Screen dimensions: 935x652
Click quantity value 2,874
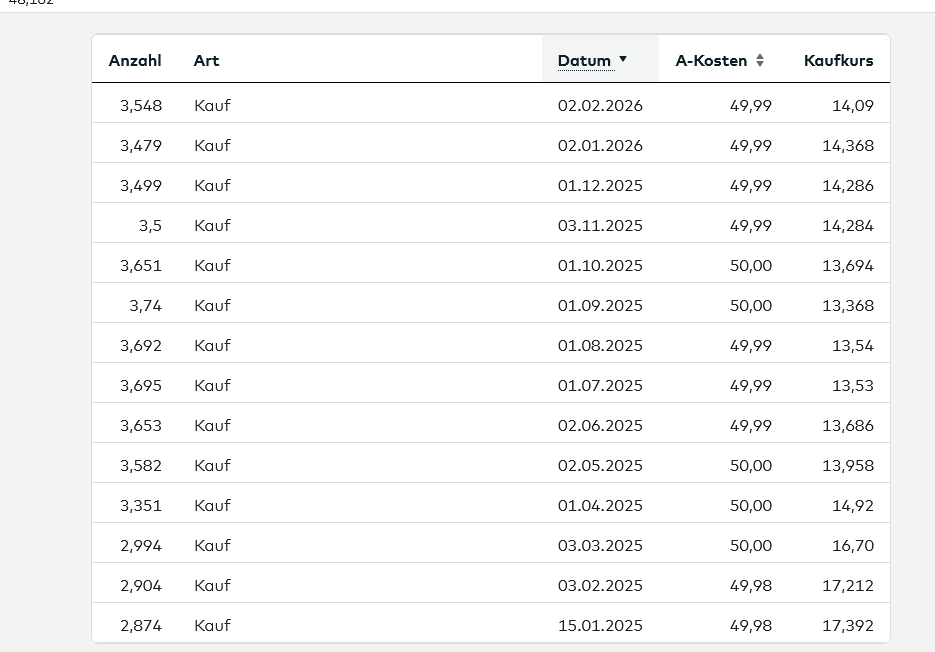[141, 625]
